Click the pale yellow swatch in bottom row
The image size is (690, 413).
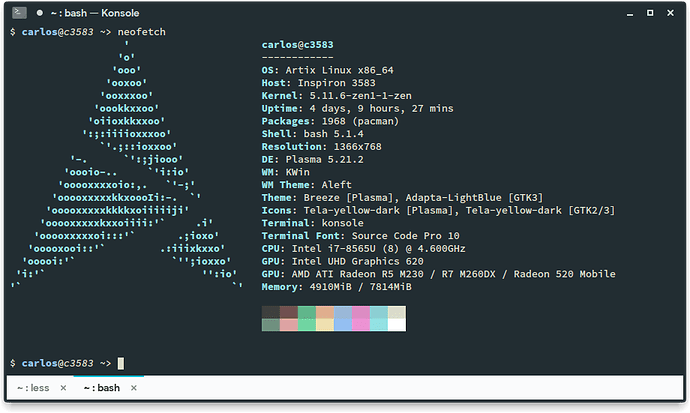(324, 324)
